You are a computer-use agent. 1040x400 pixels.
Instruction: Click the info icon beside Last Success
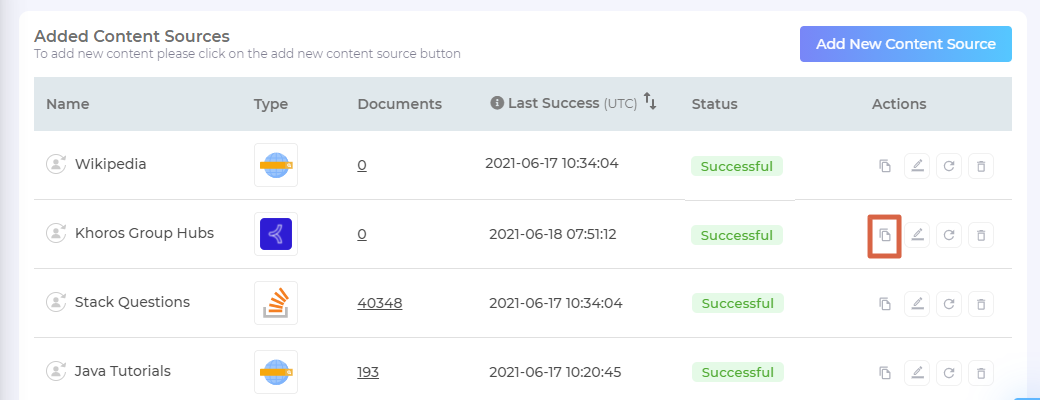497,103
